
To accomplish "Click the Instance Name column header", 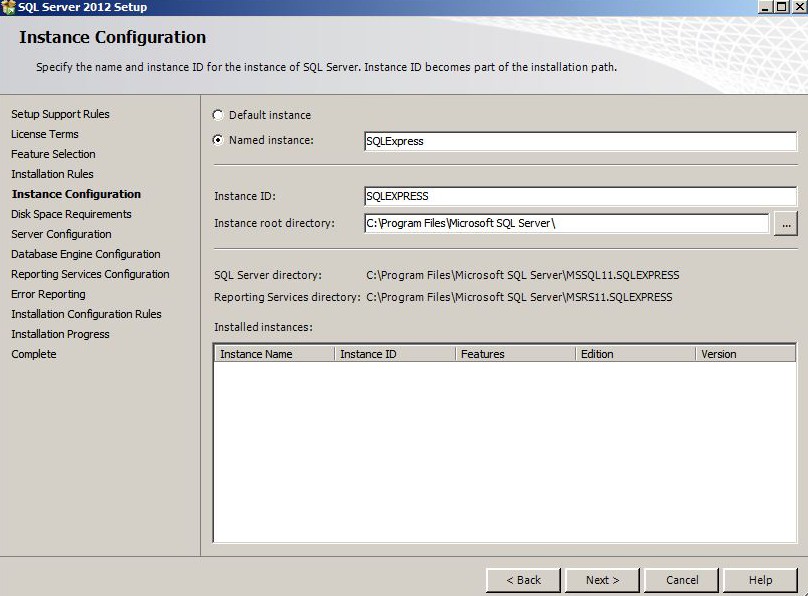I will tap(274, 354).
